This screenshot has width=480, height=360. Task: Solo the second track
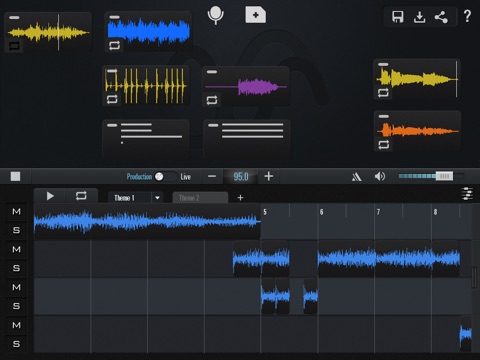click(16, 268)
